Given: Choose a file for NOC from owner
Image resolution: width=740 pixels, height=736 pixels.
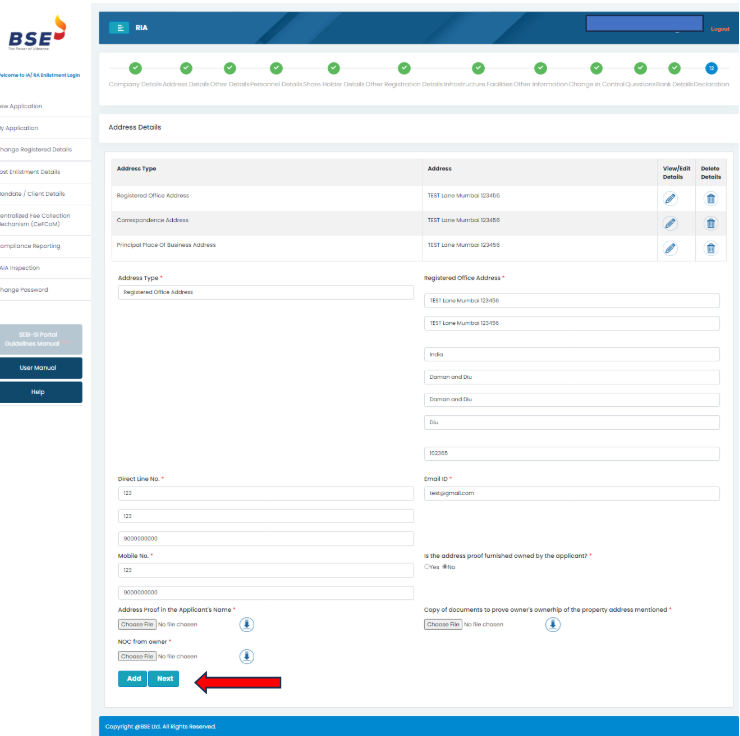Looking at the screenshot, I should coord(136,656).
